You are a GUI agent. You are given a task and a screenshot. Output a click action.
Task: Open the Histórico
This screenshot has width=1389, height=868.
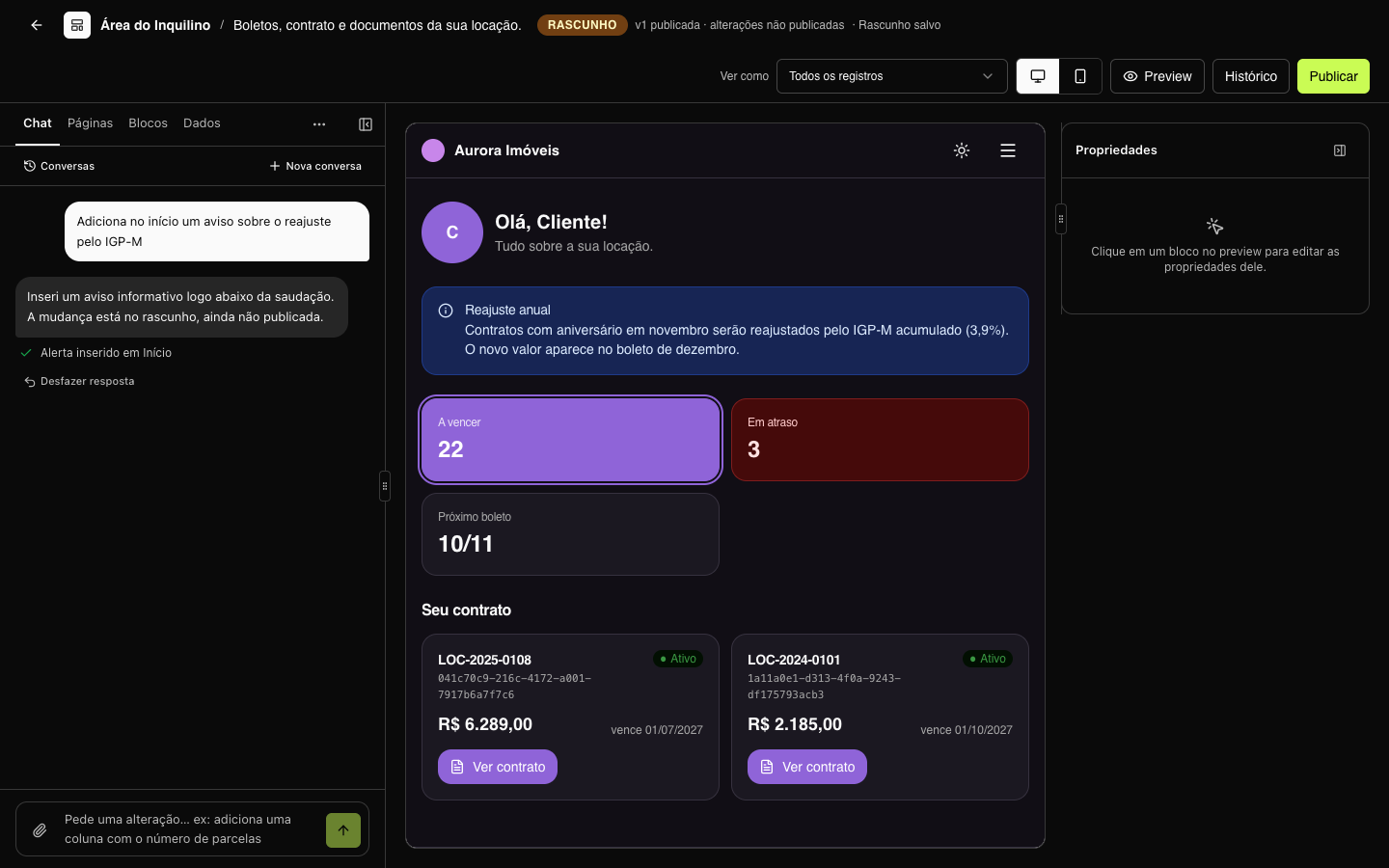coord(1251,76)
